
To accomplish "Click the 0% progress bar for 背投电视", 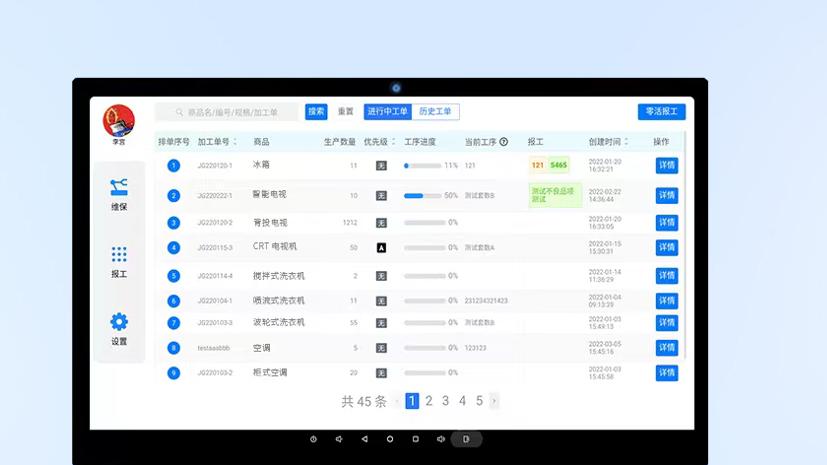I will (425, 222).
